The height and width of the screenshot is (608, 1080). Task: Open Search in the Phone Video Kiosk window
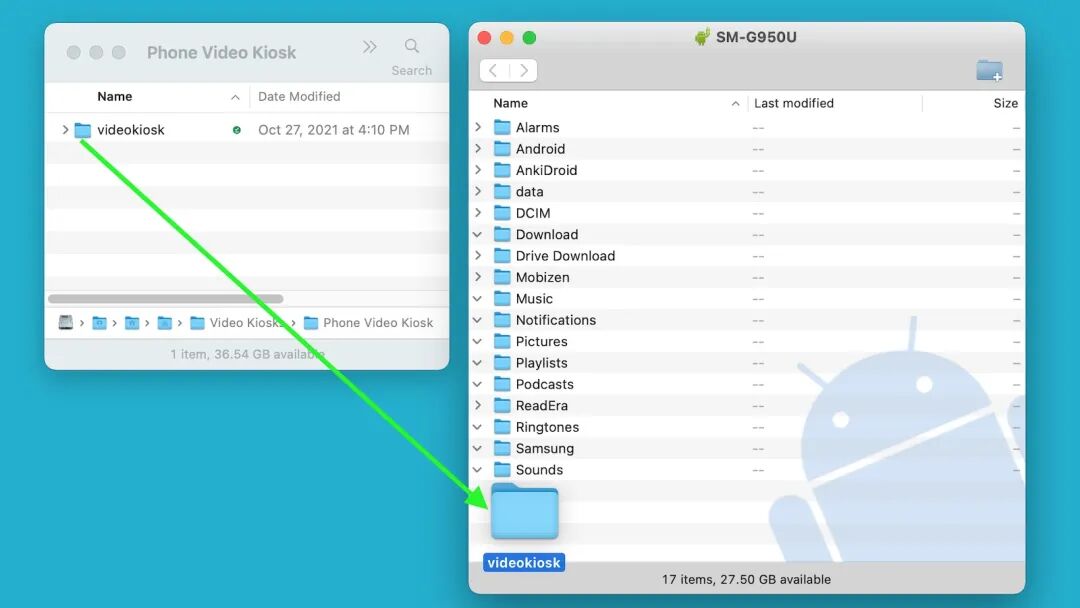click(x=412, y=46)
